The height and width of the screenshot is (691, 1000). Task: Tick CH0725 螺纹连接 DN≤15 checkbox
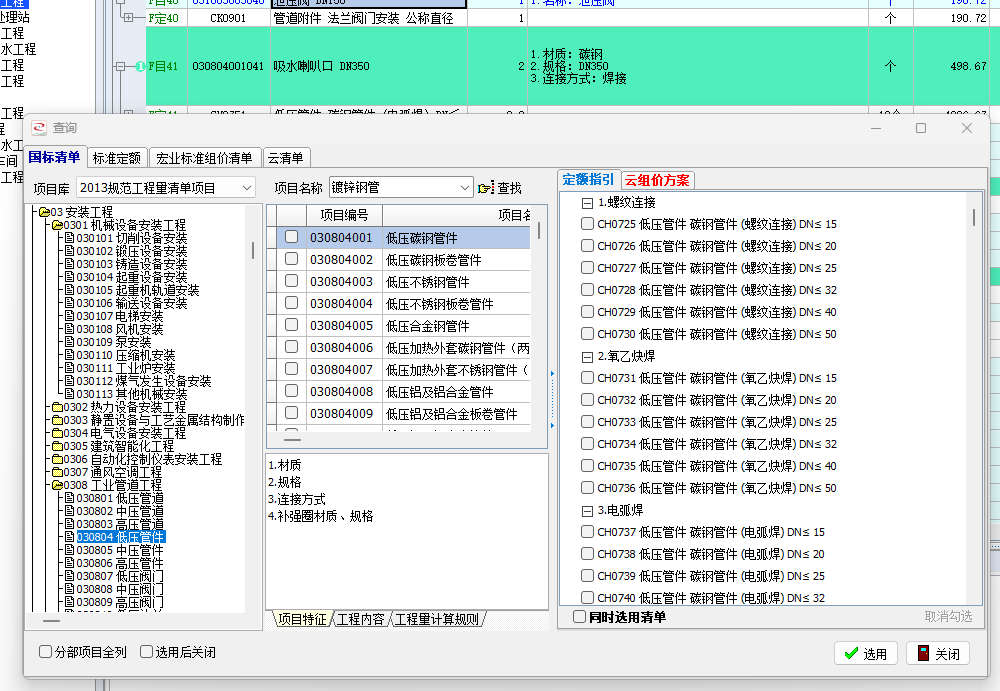(587, 223)
